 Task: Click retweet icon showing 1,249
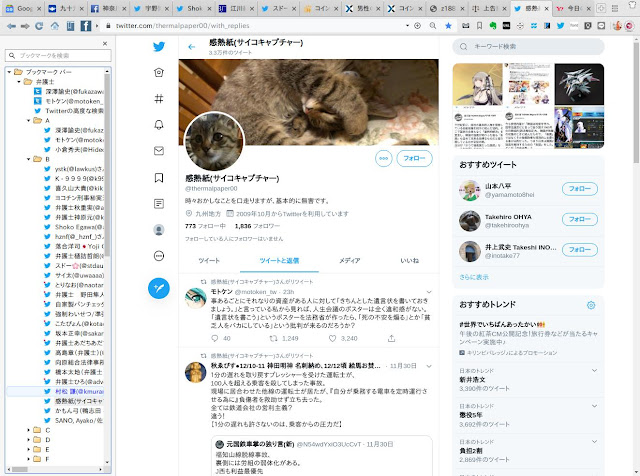(273, 338)
